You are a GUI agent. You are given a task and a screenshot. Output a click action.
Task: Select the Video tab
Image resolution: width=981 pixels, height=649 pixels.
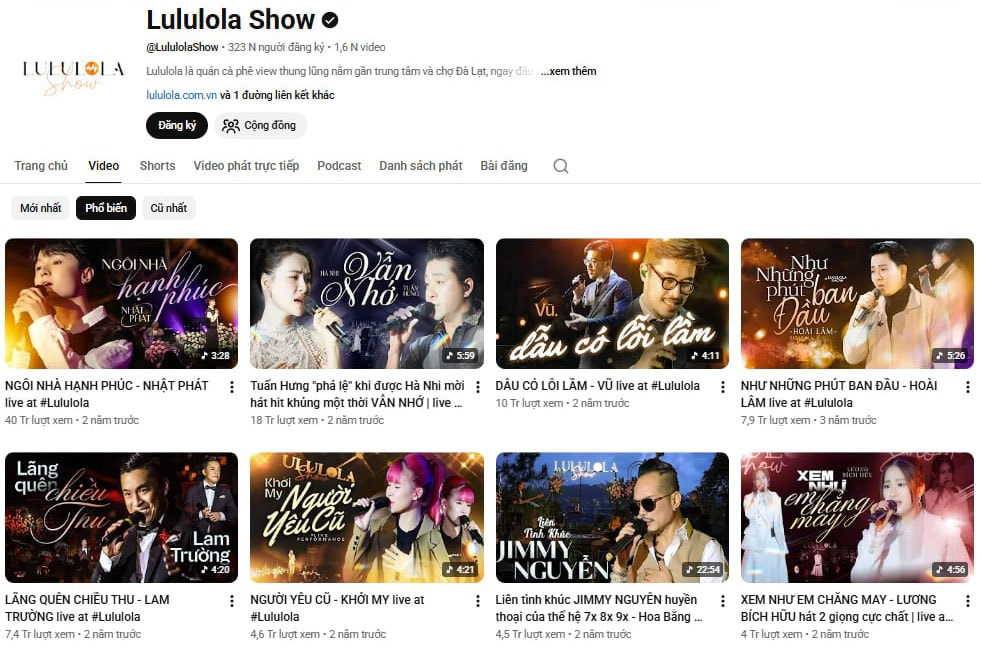point(103,166)
